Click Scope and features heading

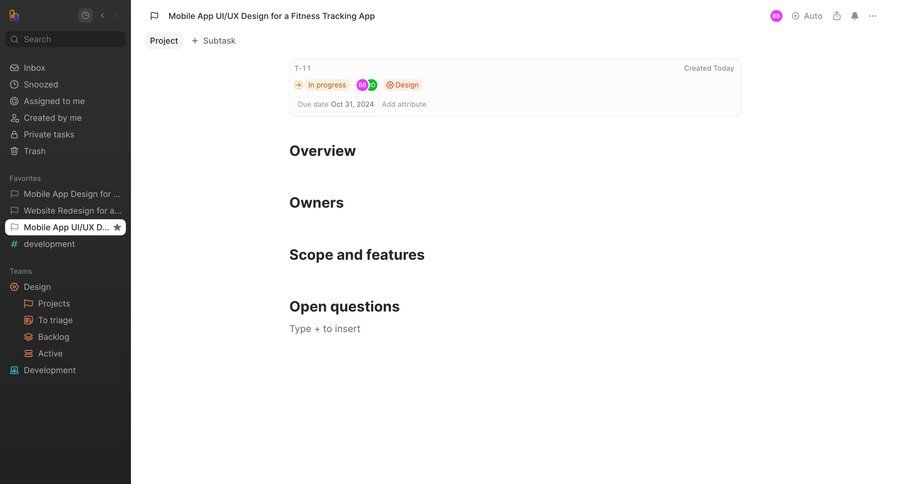click(357, 255)
